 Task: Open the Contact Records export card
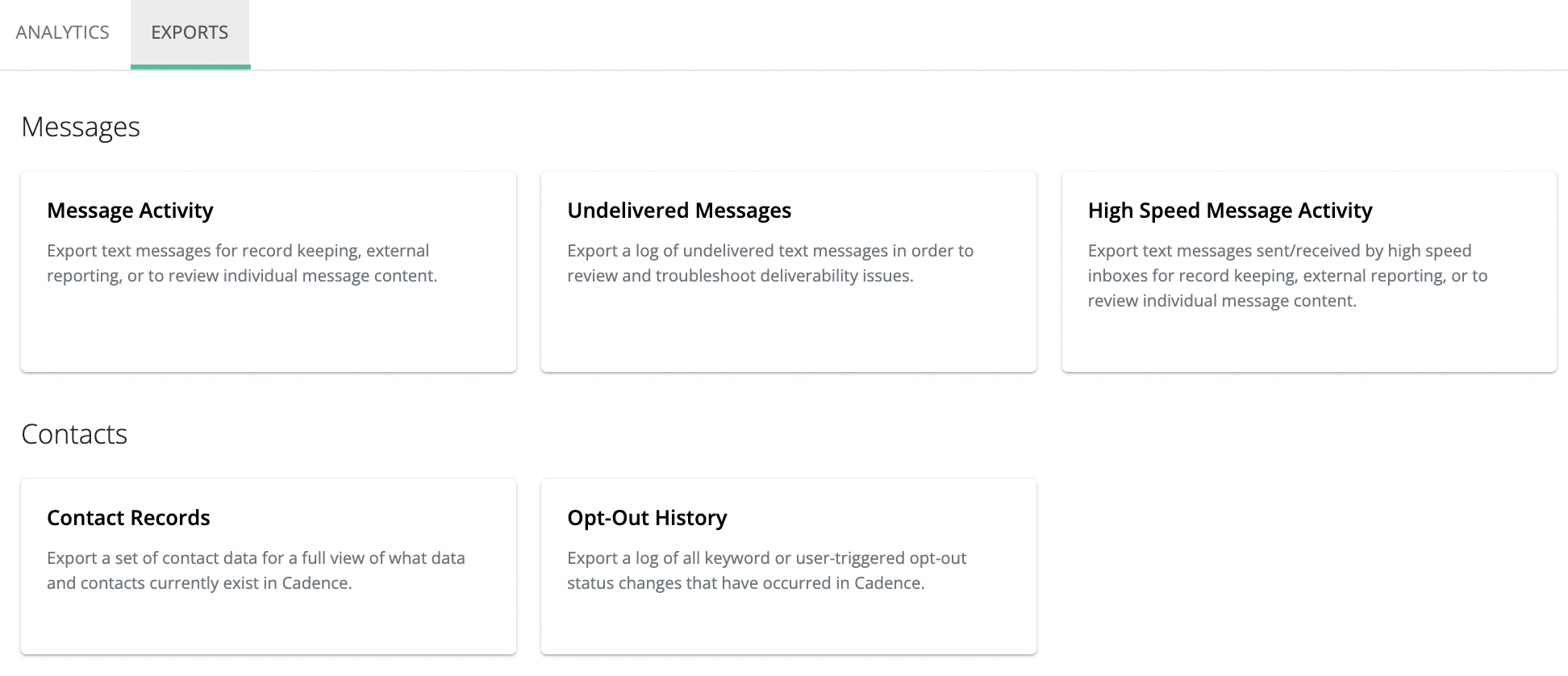pyautogui.click(x=268, y=621)
